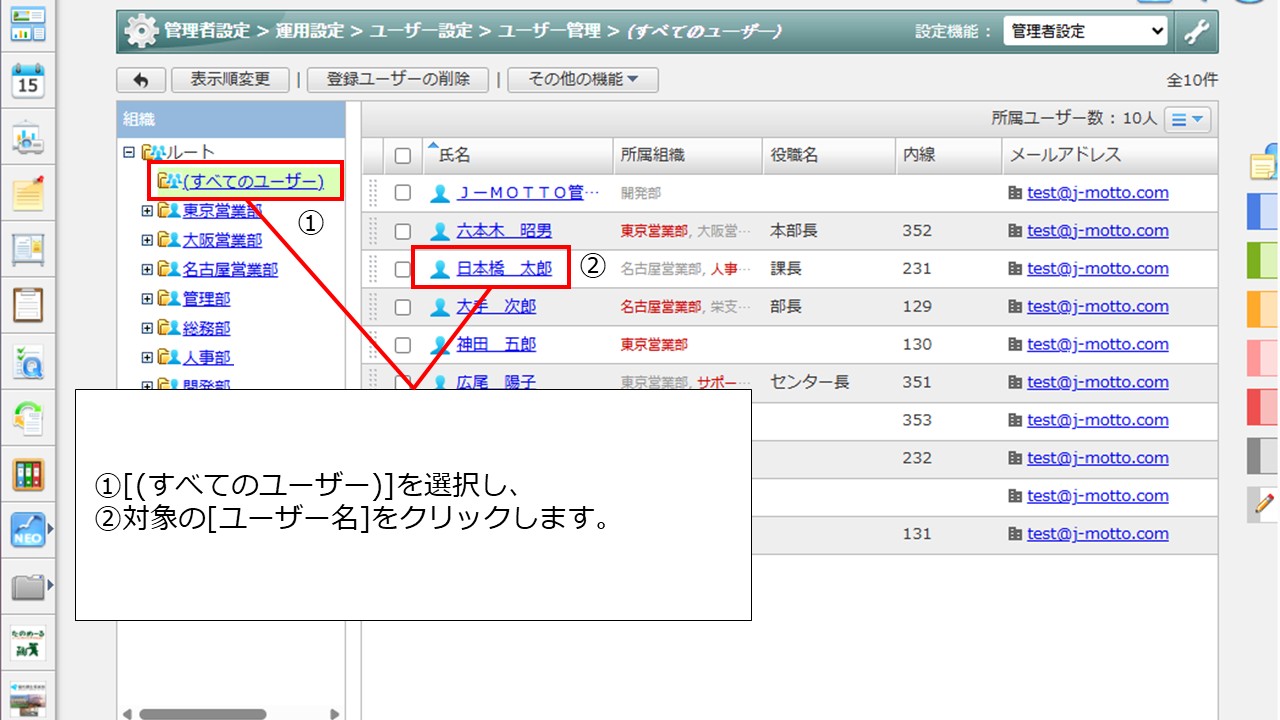Check the select-all checkbox in table header
The image size is (1280, 720).
(402, 155)
